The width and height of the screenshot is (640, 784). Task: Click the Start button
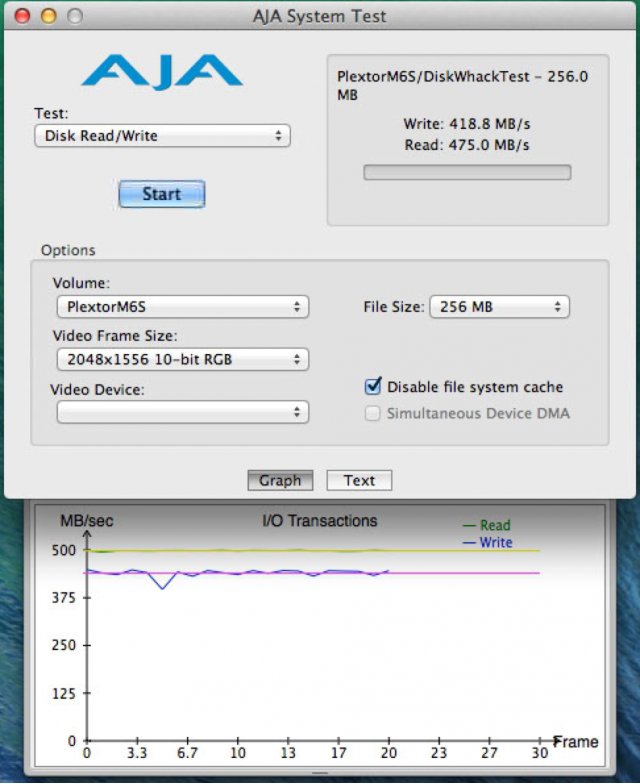click(162, 194)
